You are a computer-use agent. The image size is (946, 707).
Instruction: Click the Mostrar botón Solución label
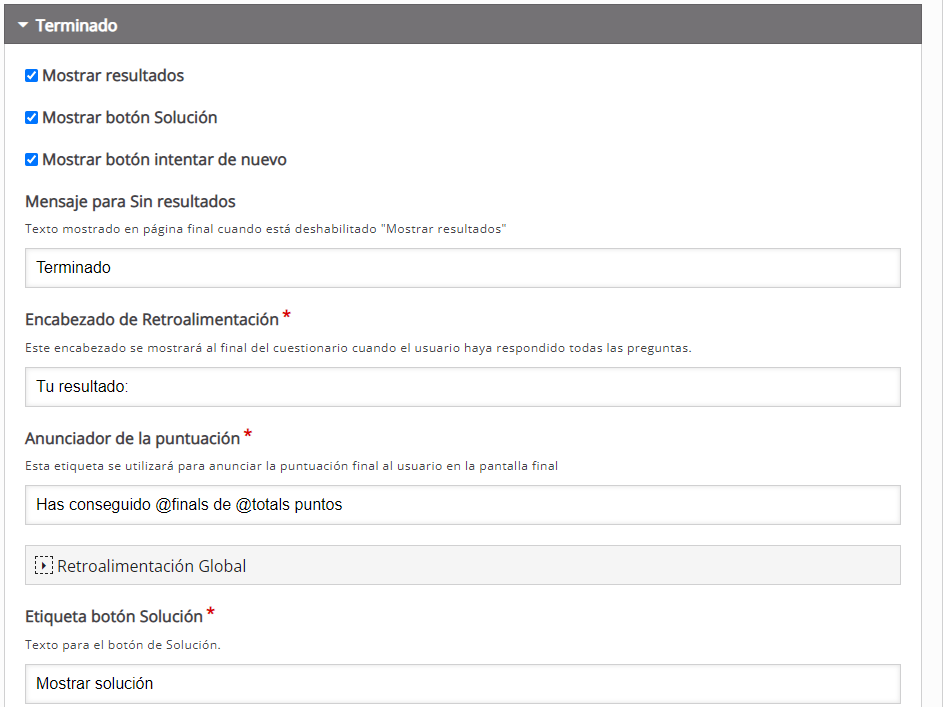click(x=130, y=118)
